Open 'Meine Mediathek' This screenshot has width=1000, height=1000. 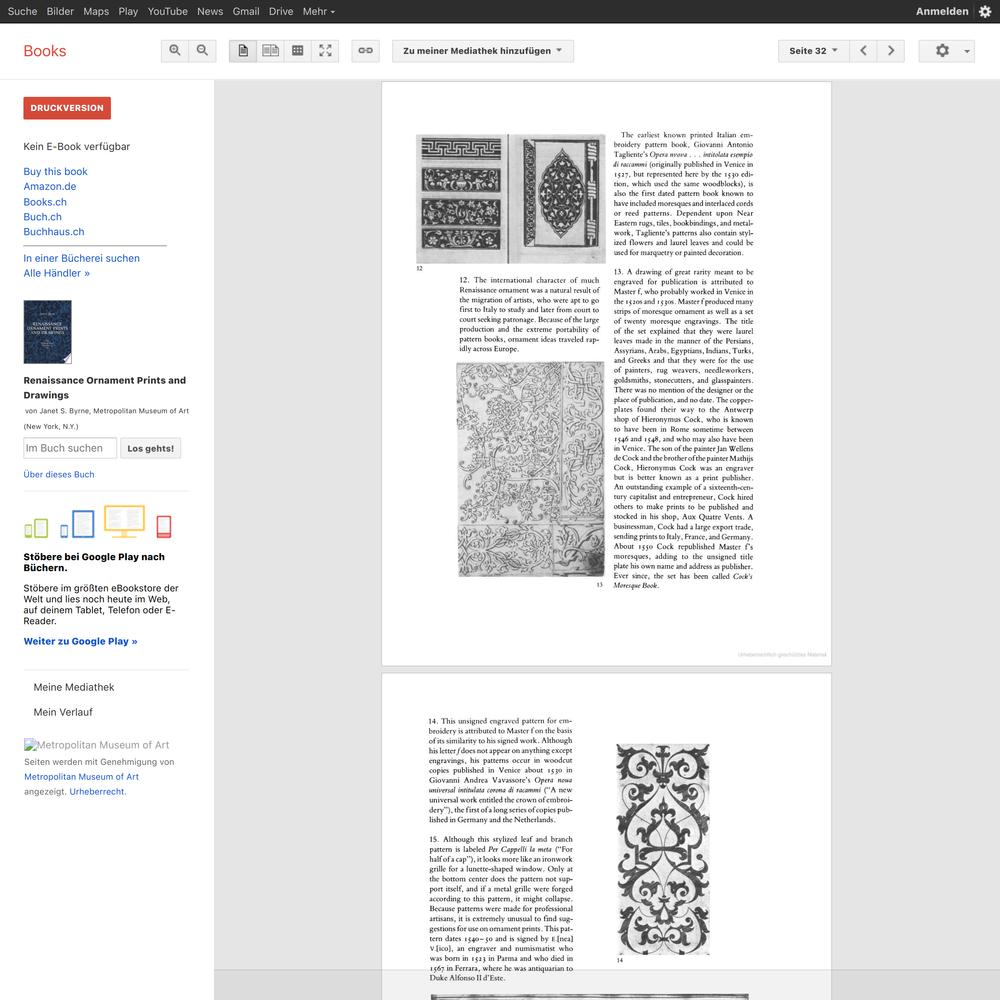(x=74, y=687)
